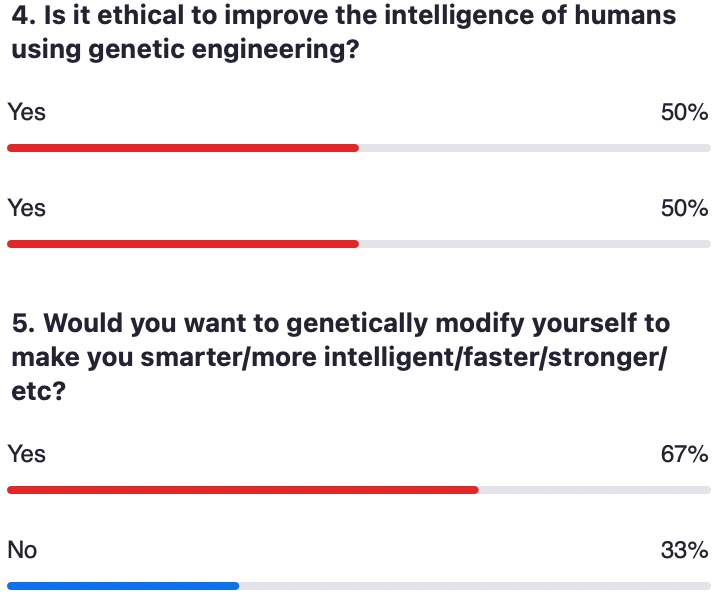Select the second Yes option under question 4
Viewport: 728px width, 596px height.
[x=27, y=208]
